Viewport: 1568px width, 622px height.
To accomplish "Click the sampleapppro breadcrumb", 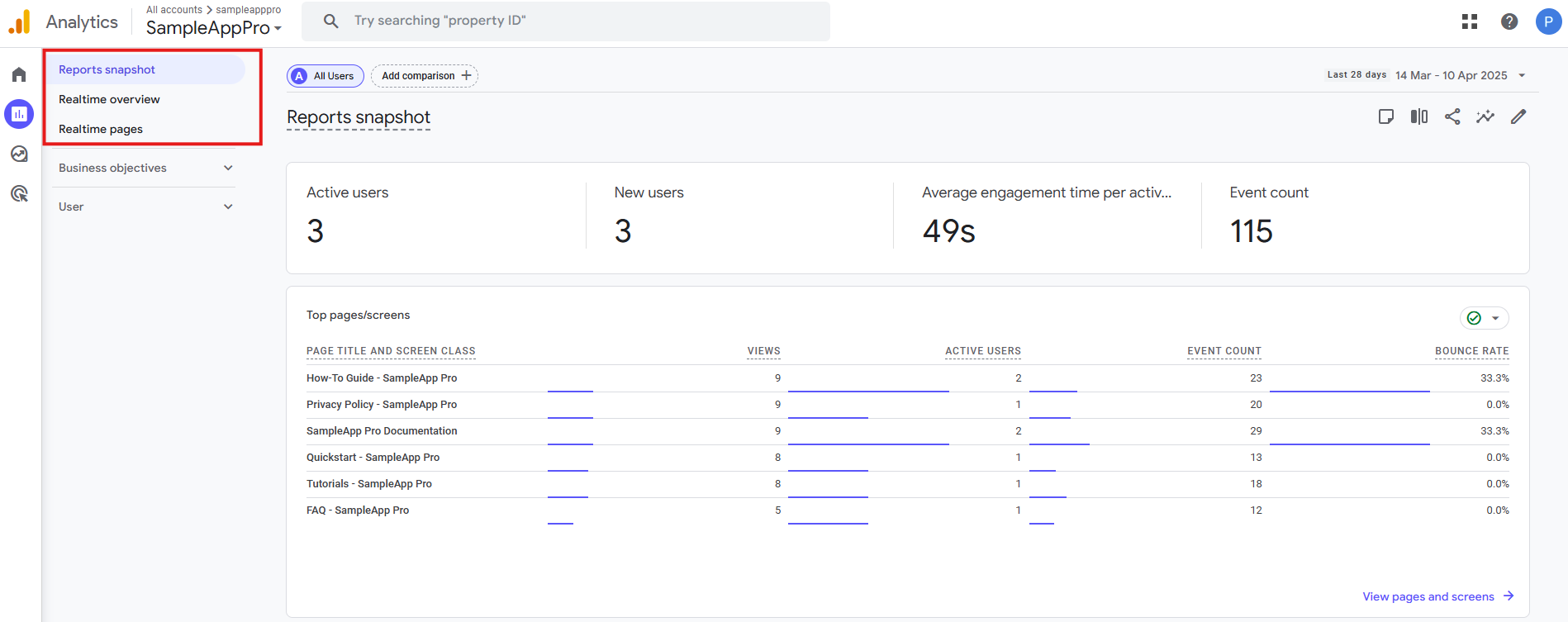I will pyautogui.click(x=249, y=10).
